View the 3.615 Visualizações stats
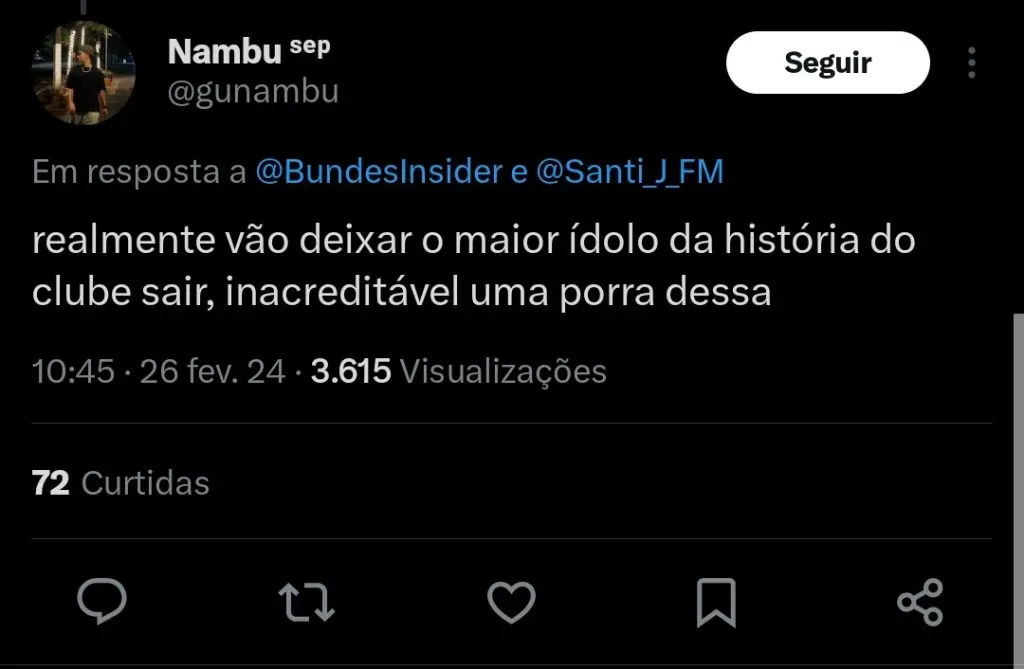This screenshot has height=669, width=1024. (x=459, y=371)
